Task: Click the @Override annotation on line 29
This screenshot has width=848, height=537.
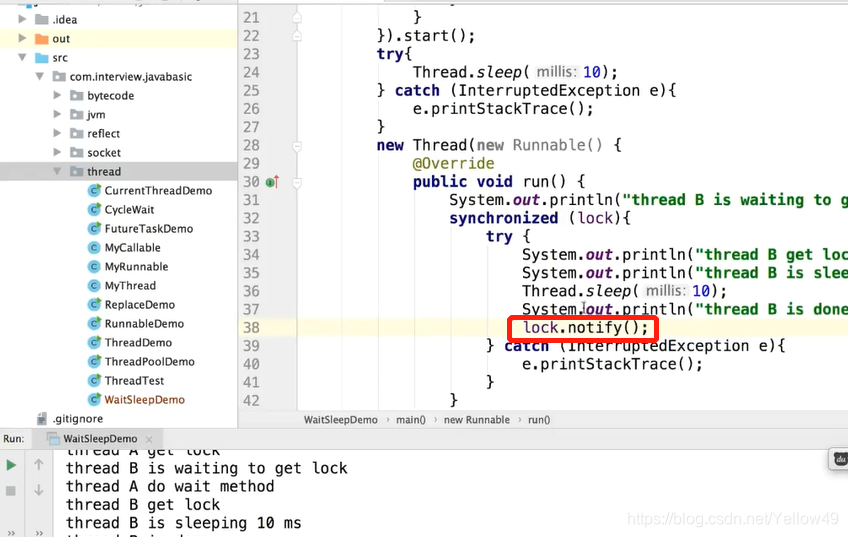Action: click(x=453, y=163)
